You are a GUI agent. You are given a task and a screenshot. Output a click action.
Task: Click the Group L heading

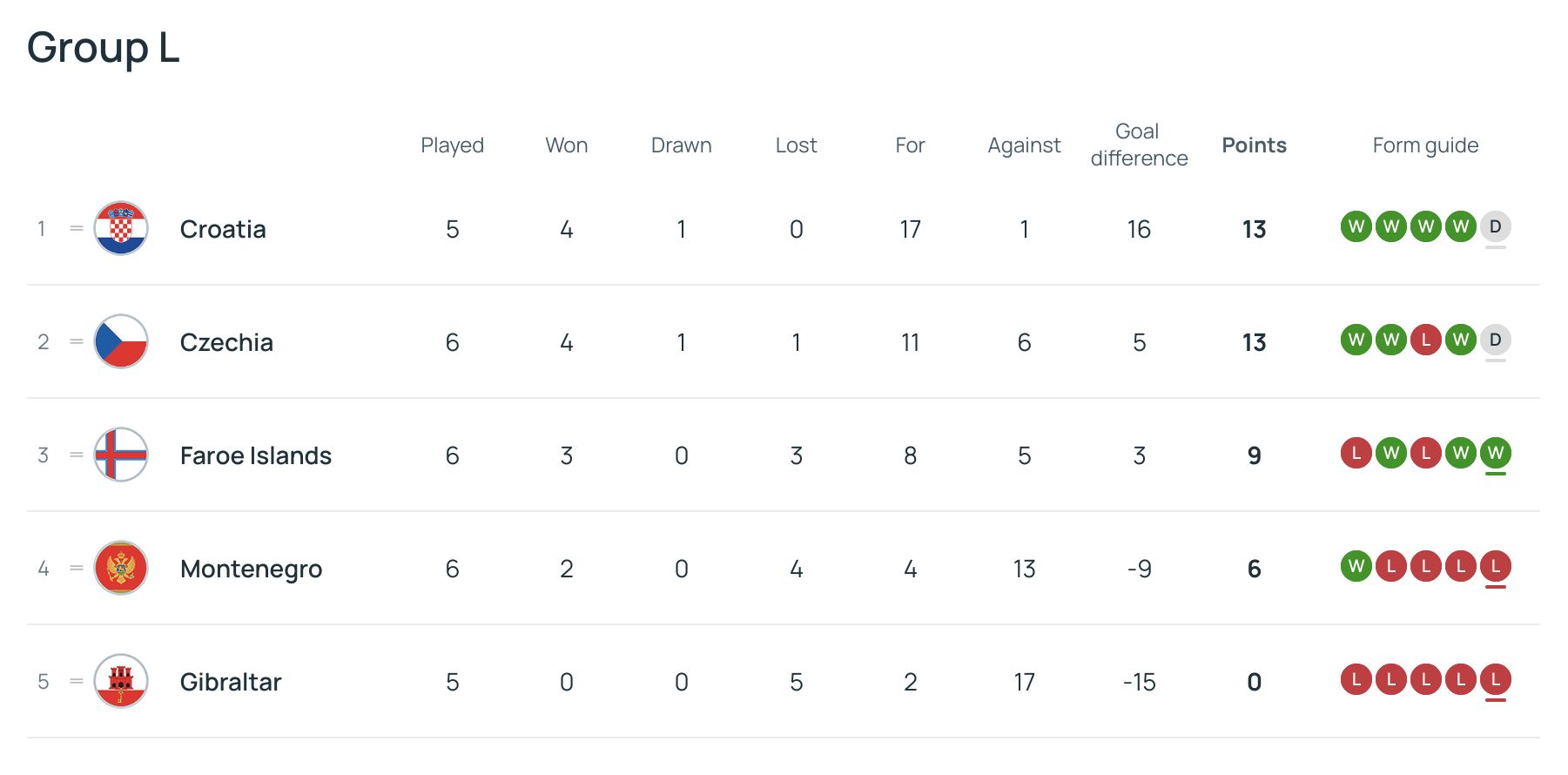pyautogui.click(x=103, y=47)
